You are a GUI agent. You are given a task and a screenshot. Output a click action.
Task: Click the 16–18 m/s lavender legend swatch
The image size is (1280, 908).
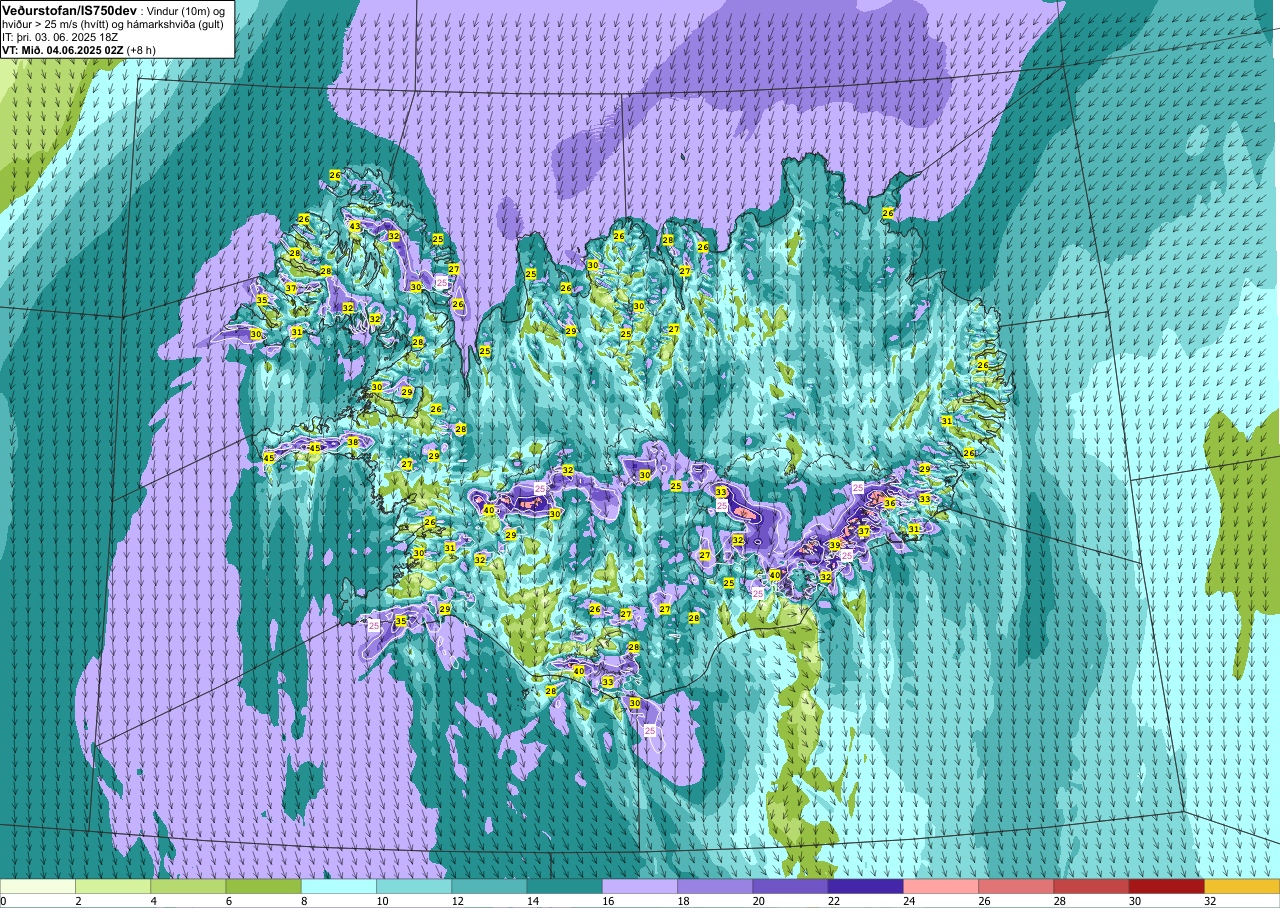[640, 886]
